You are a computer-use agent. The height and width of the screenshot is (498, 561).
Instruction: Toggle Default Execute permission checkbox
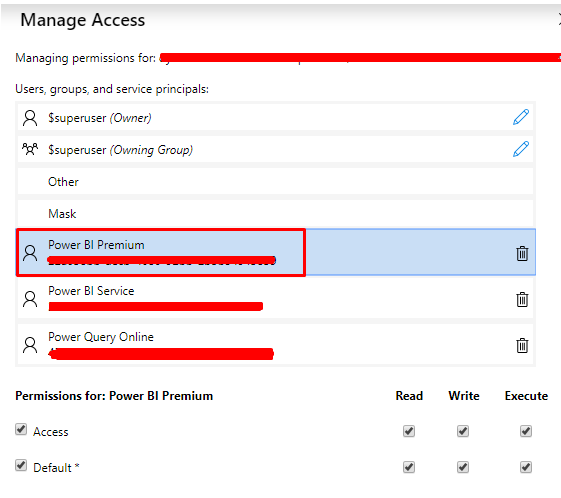coord(526,467)
